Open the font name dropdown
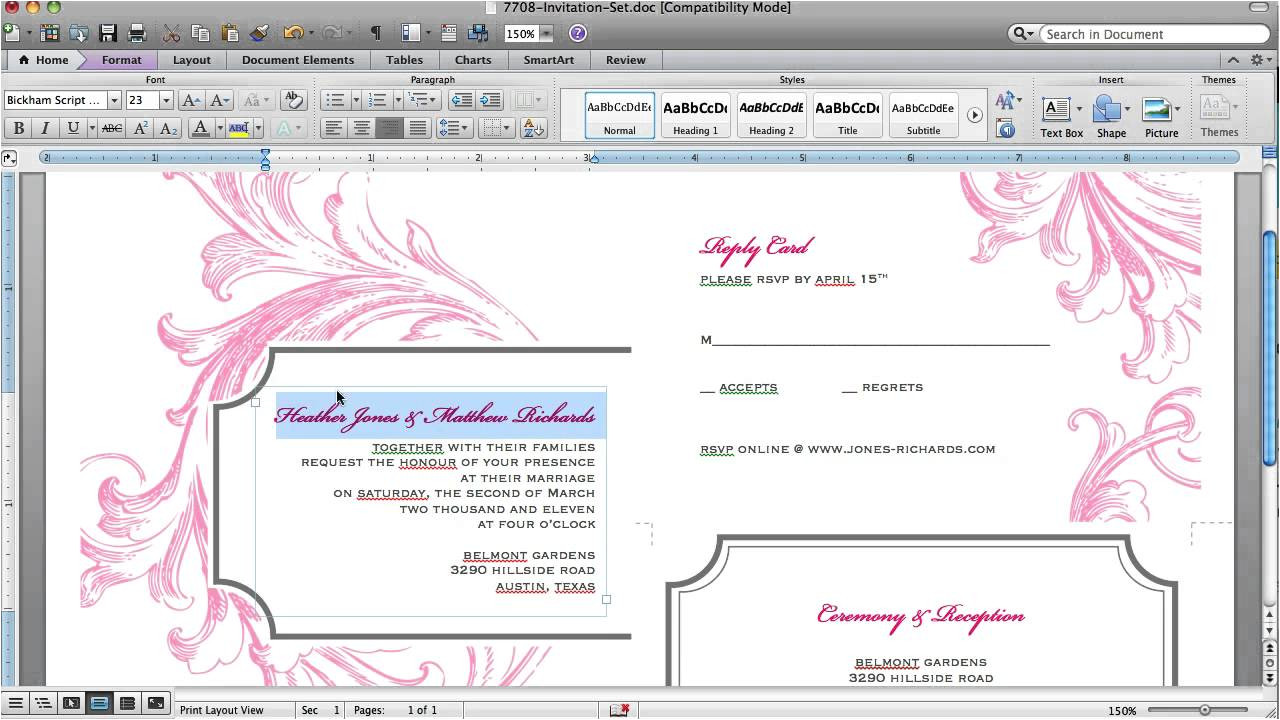This screenshot has width=1280, height=720. (114, 100)
